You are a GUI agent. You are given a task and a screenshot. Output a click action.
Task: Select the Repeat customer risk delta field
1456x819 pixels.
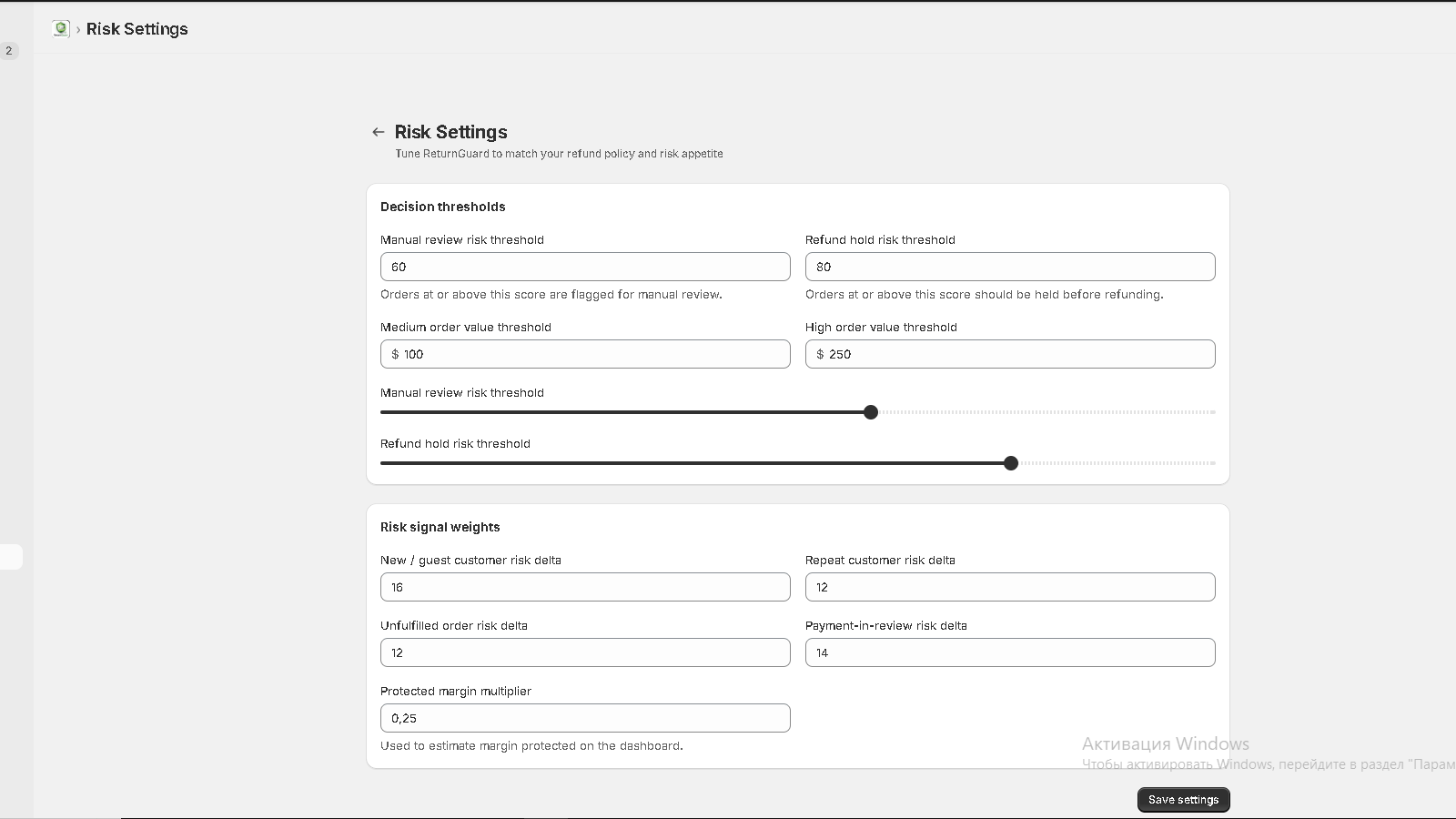point(1010,587)
